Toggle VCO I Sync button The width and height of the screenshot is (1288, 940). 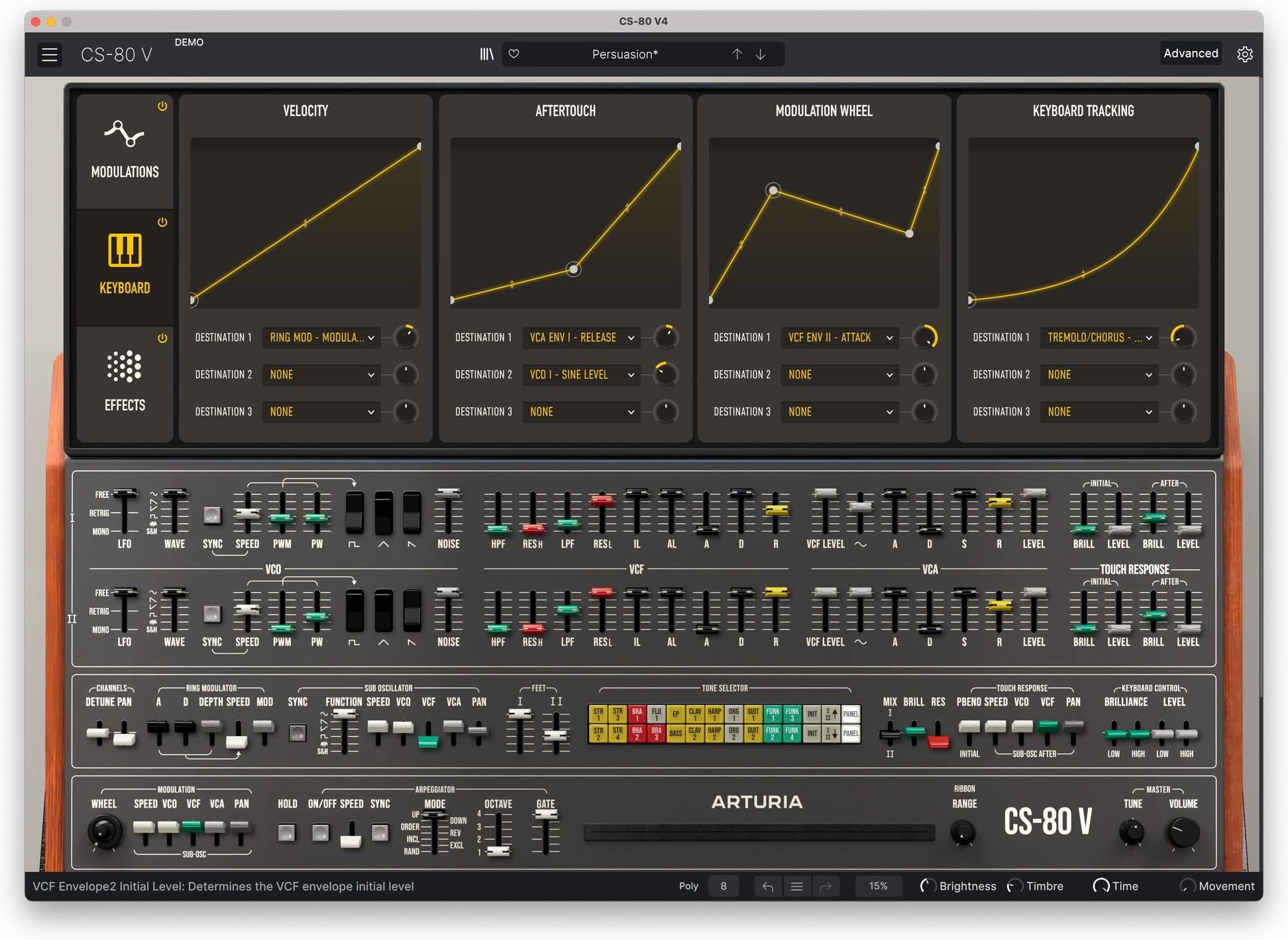coord(212,515)
